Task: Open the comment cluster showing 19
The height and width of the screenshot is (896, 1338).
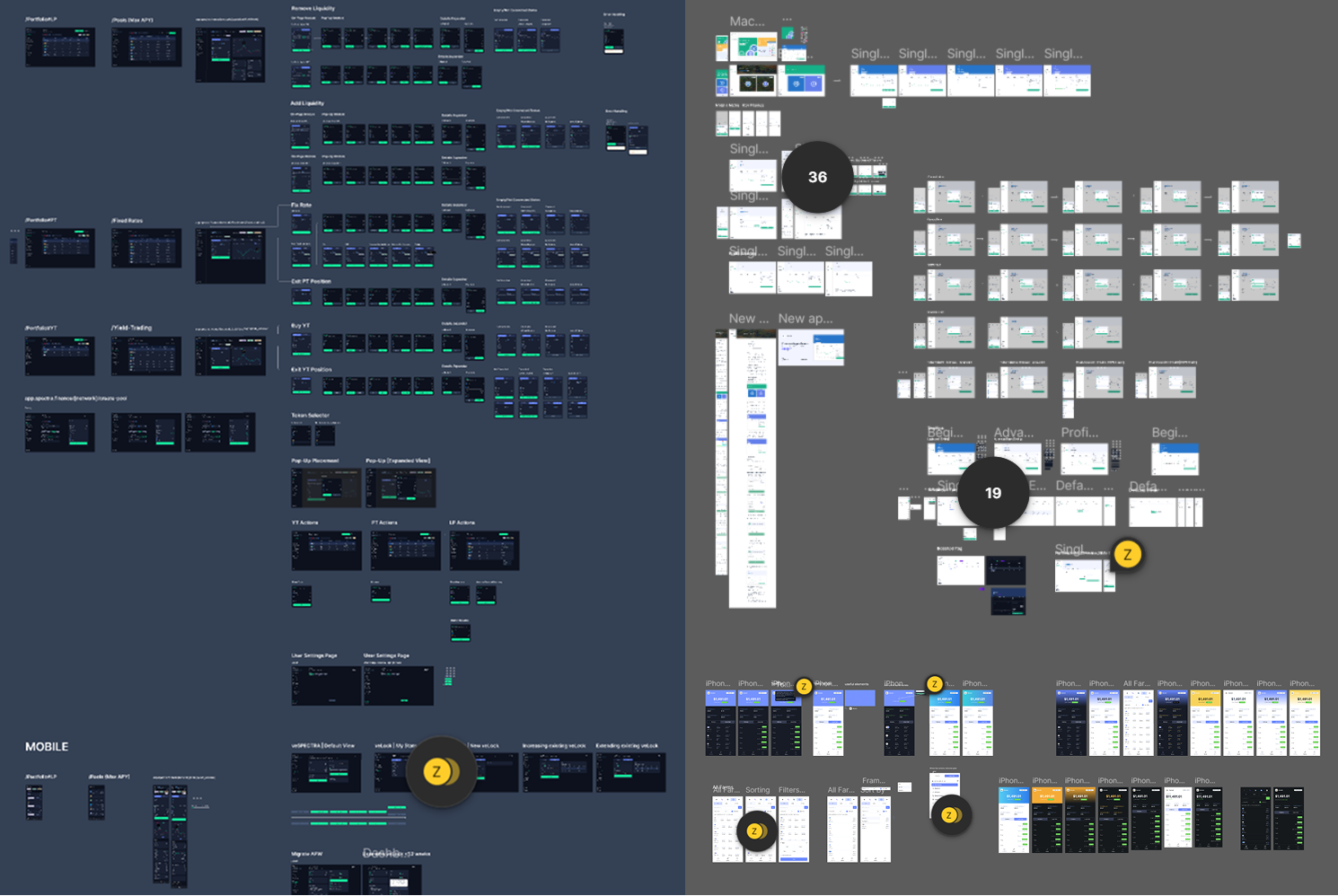Action: tap(992, 493)
